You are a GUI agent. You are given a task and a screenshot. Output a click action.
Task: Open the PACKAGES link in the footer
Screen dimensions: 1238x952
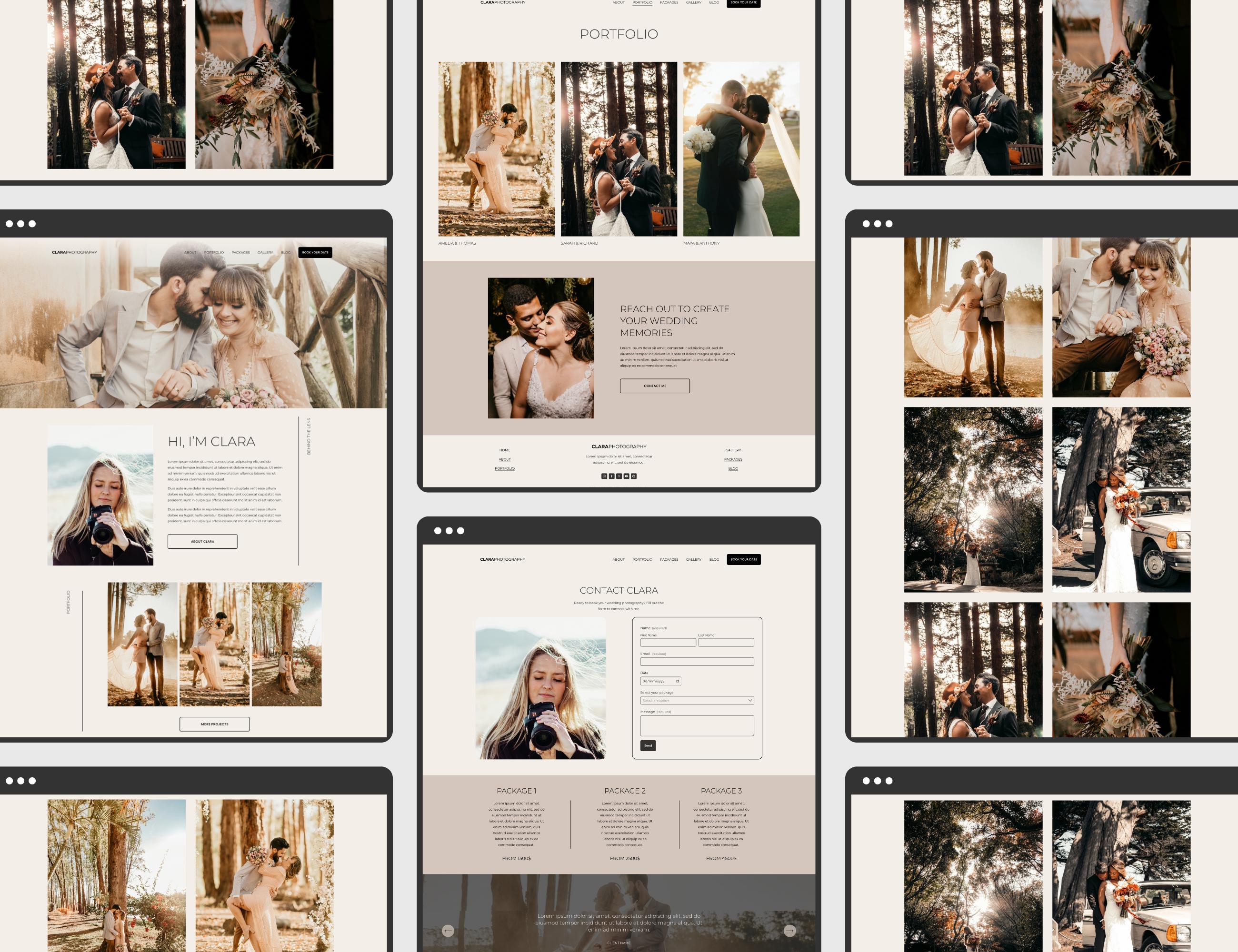click(x=733, y=459)
